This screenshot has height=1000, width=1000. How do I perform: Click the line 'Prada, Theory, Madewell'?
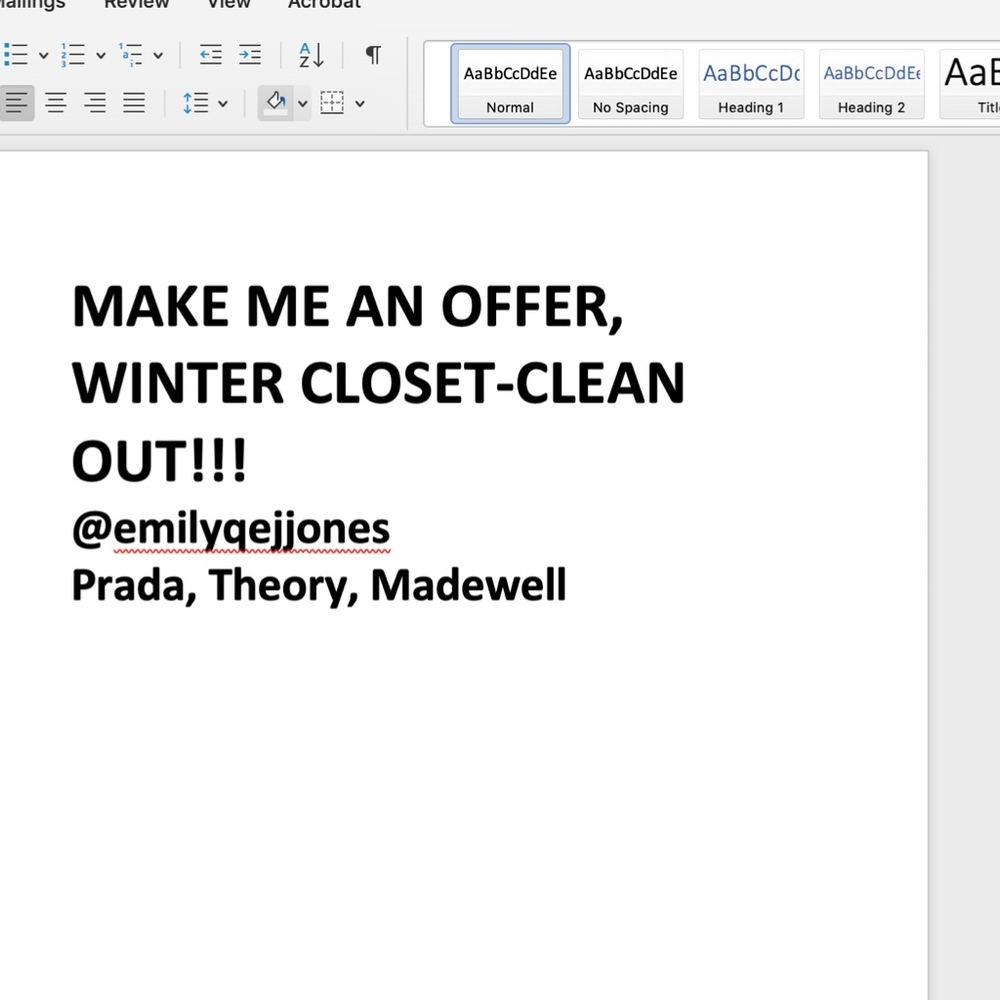coord(319,585)
